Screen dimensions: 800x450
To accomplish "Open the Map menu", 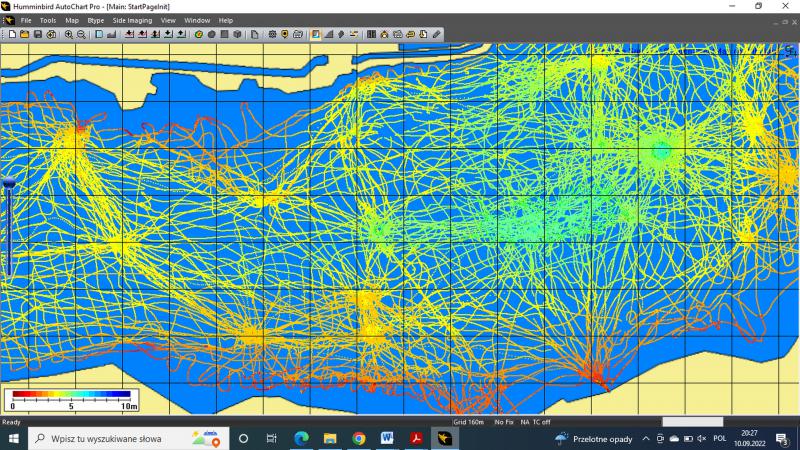I will (72, 20).
